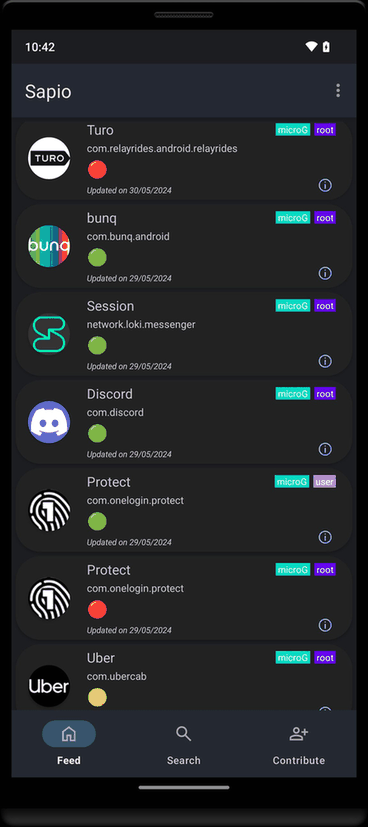This screenshot has width=368, height=827.
Task: Switch to the Search tab
Action: 183,745
